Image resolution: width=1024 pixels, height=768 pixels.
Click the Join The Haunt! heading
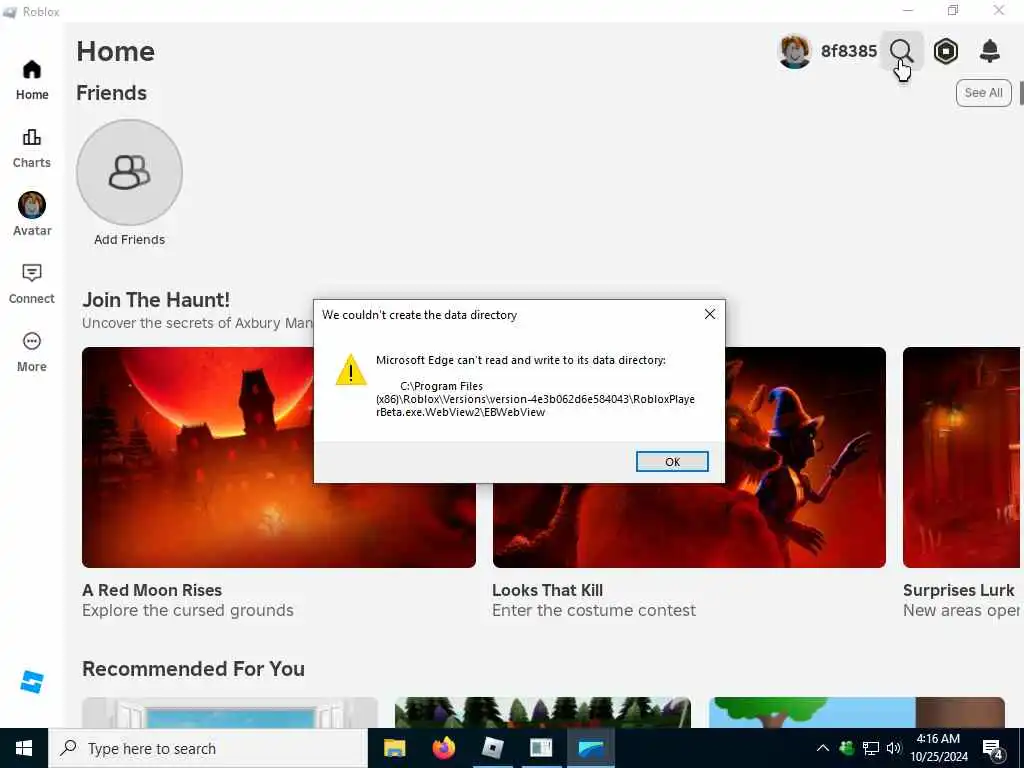coord(156,300)
